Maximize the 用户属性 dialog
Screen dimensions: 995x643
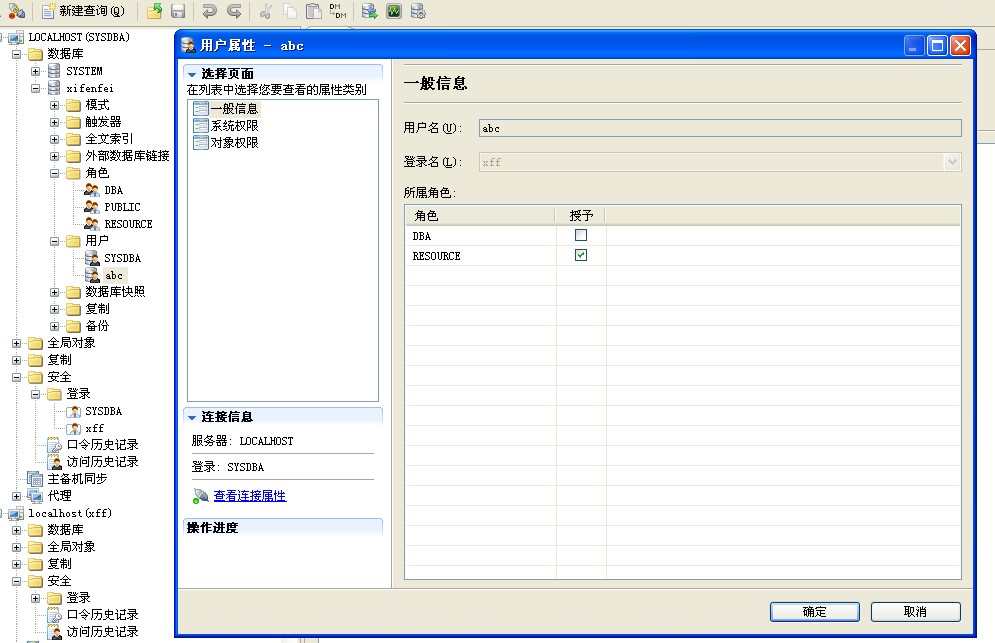click(937, 46)
